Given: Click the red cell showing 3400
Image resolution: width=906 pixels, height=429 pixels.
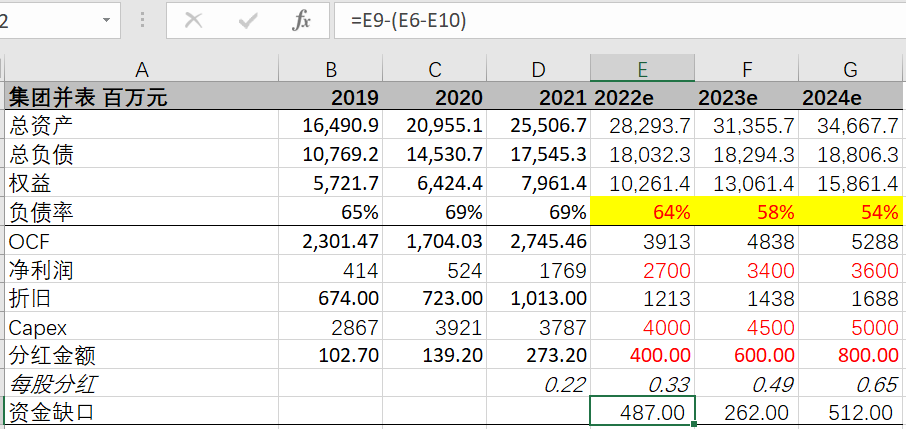Looking at the screenshot, I should [x=747, y=269].
